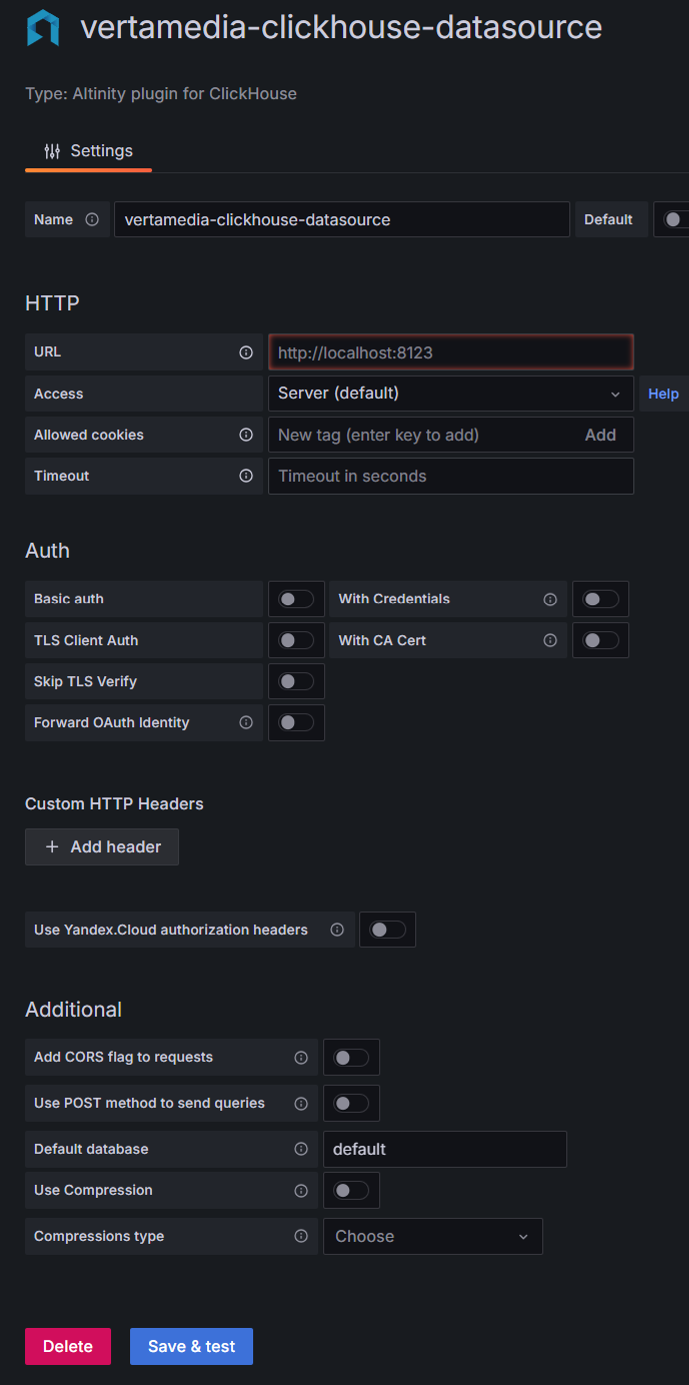Click Save & test
The height and width of the screenshot is (1385, 689).
pyautogui.click(x=191, y=1346)
